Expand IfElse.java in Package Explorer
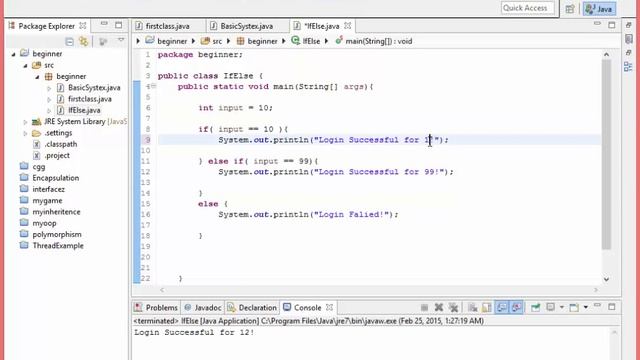The width and height of the screenshot is (640, 360). 49,111
